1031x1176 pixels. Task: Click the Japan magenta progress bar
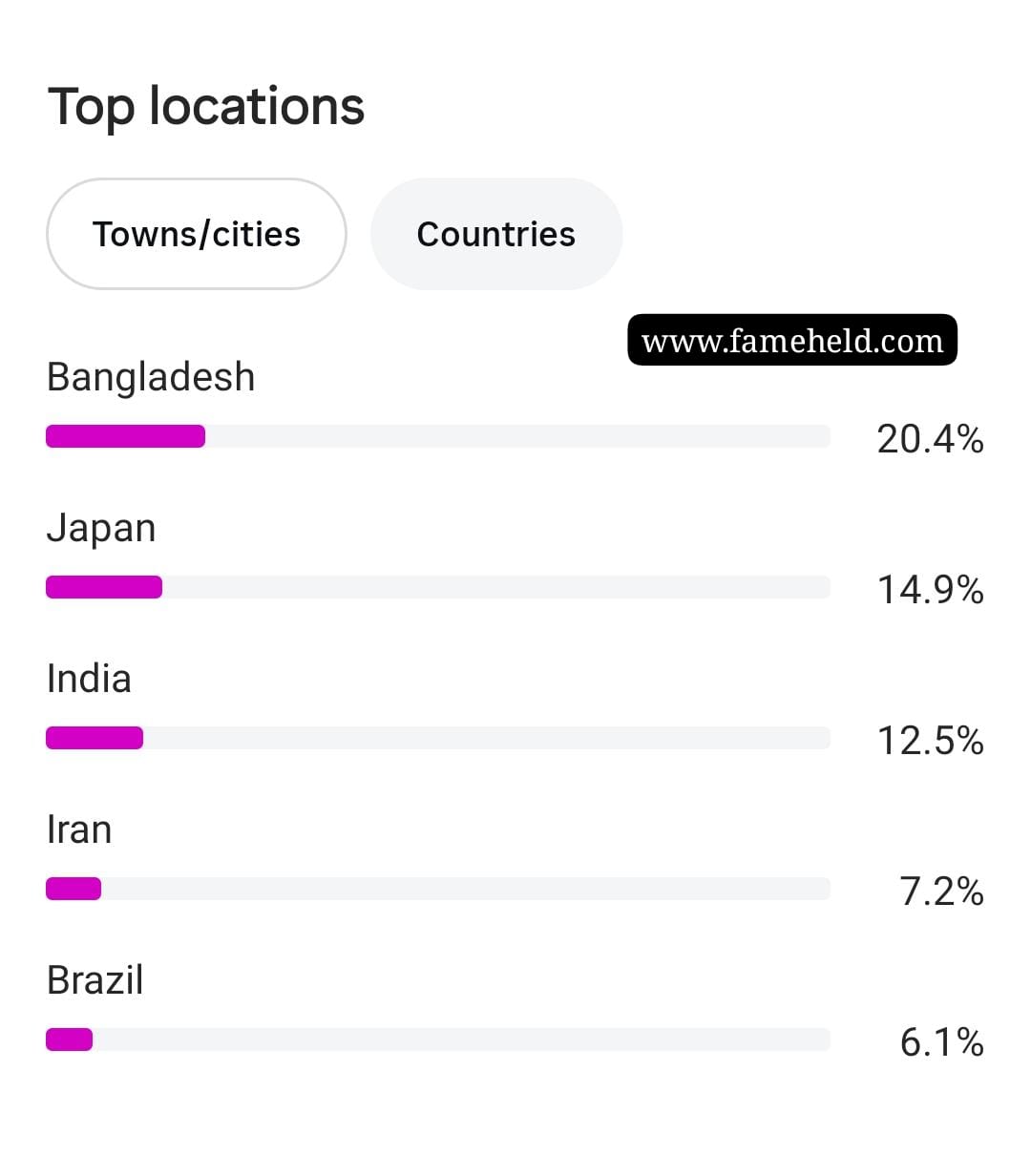point(104,587)
